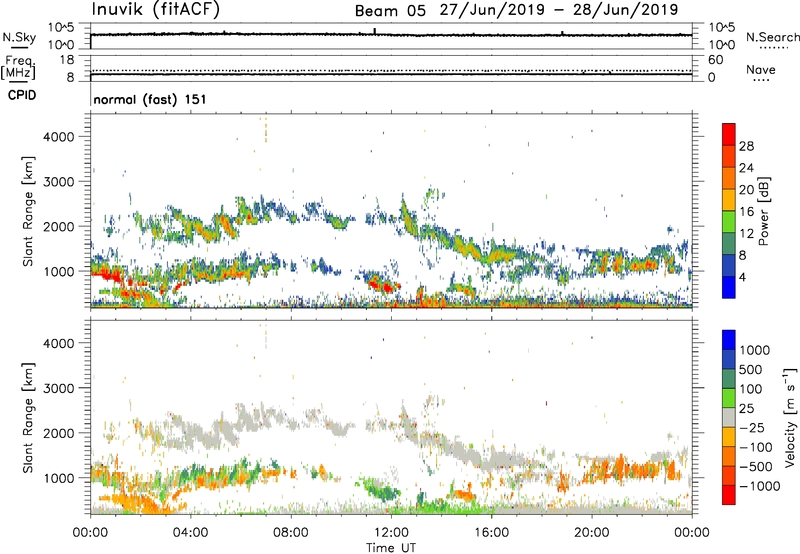The width and height of the screenshot is (800, 554).
Task: Click the '20:00' time axis tick label
Action: click(591, 533)
